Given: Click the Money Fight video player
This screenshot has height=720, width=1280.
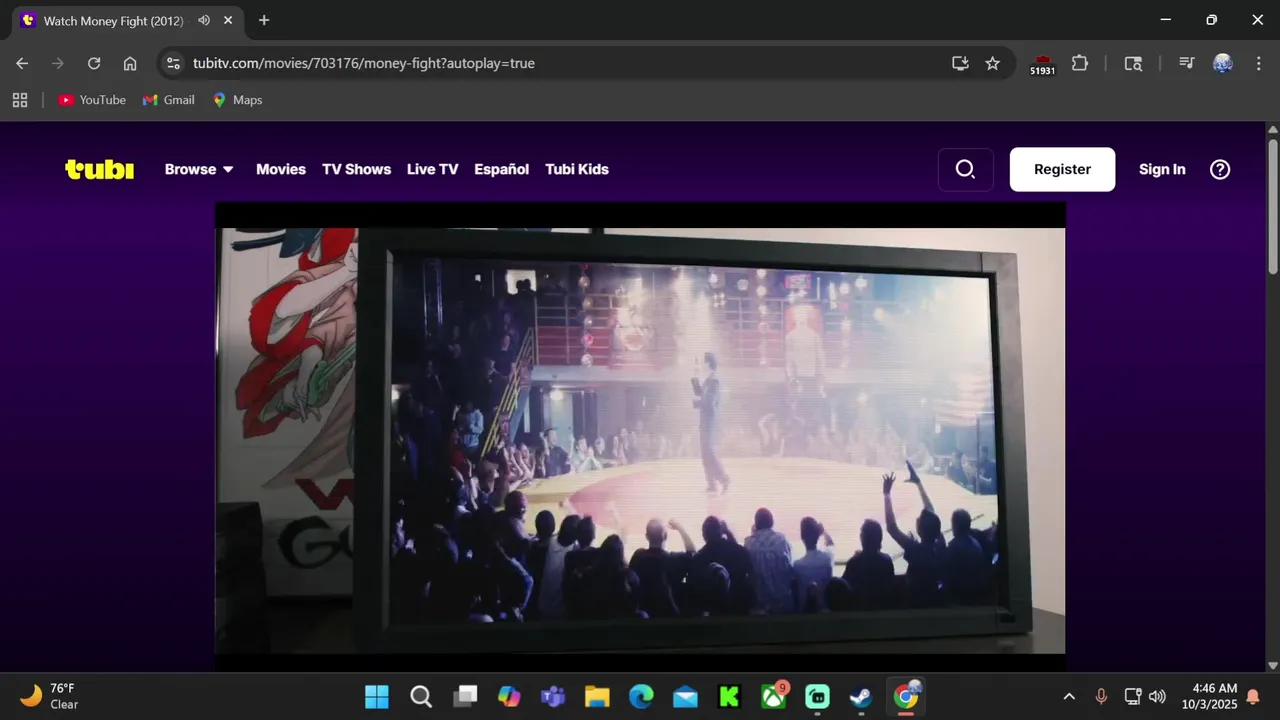Looking at the screenshot, I should 640,436.
